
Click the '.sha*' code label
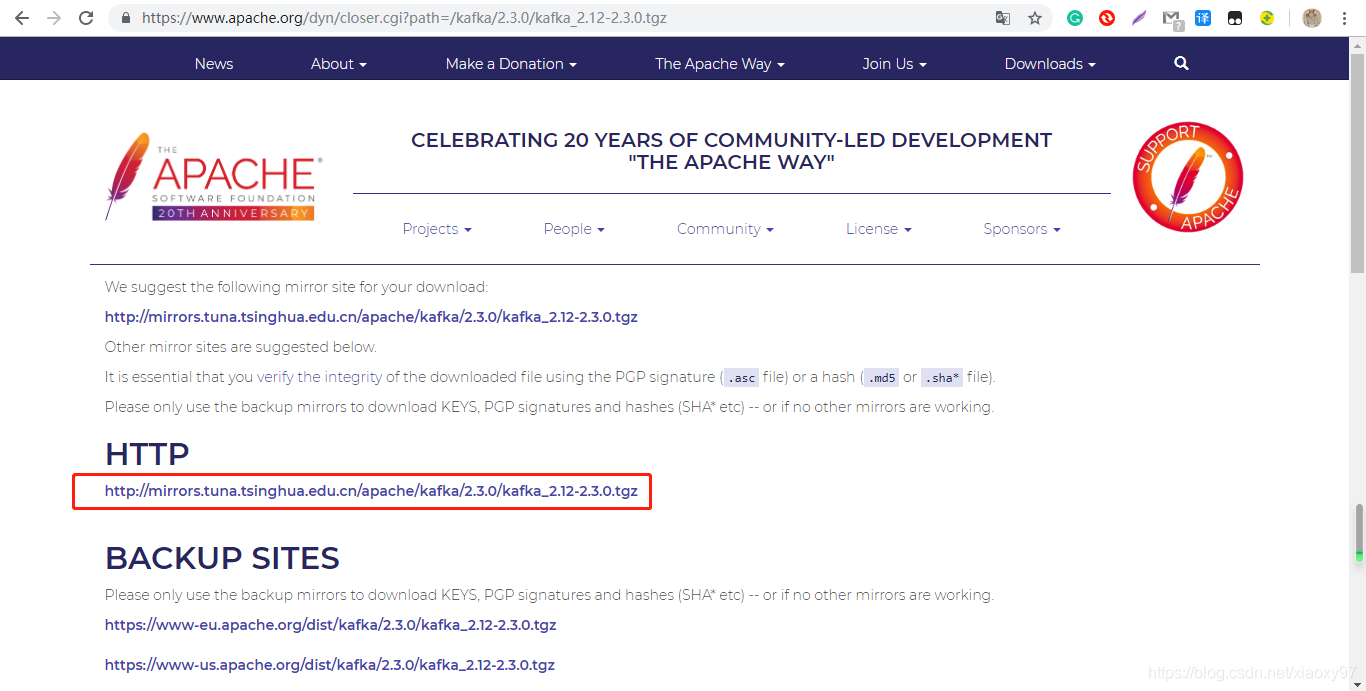pos(942,378)
